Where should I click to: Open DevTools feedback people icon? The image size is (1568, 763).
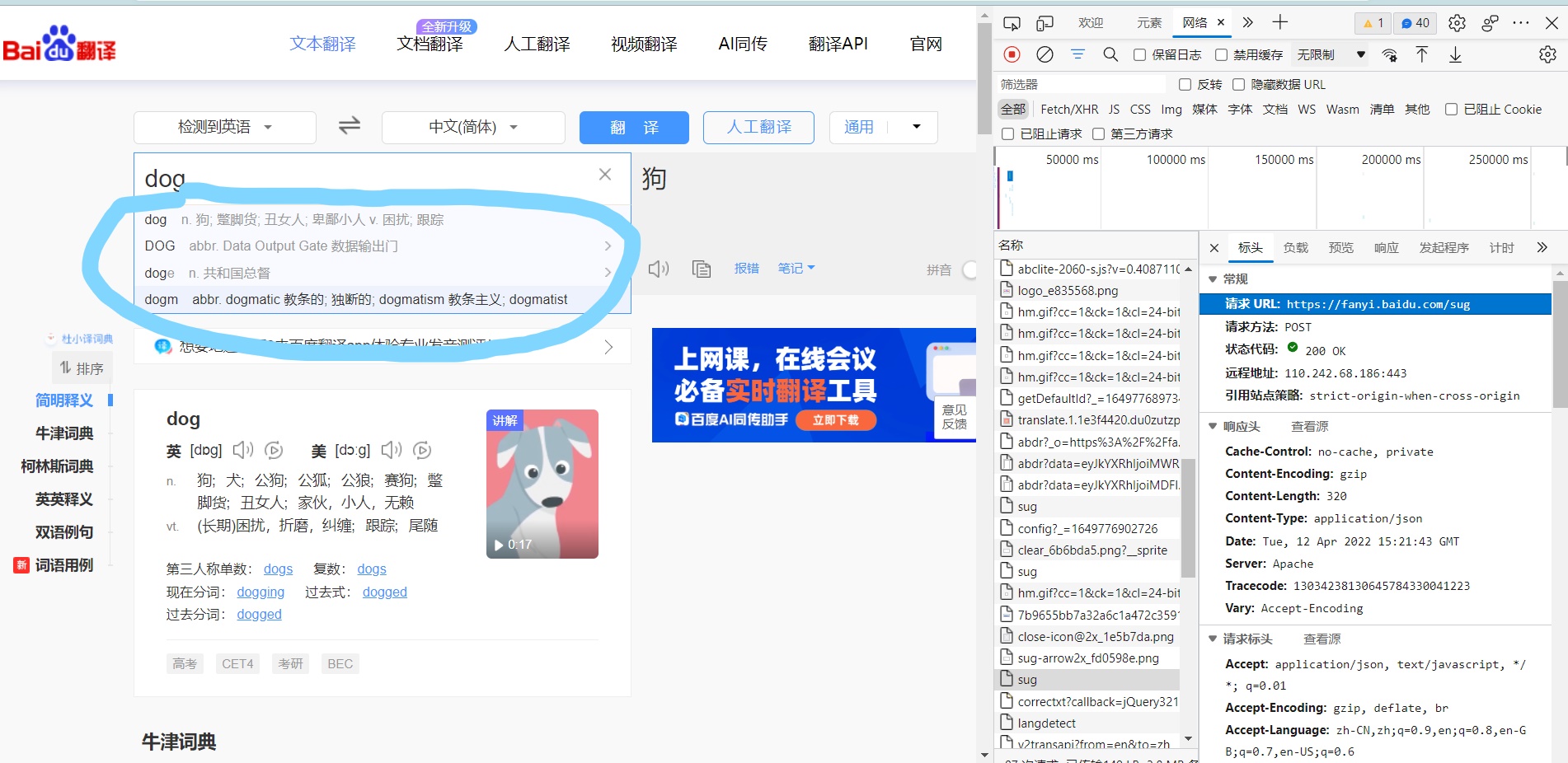1490,23
